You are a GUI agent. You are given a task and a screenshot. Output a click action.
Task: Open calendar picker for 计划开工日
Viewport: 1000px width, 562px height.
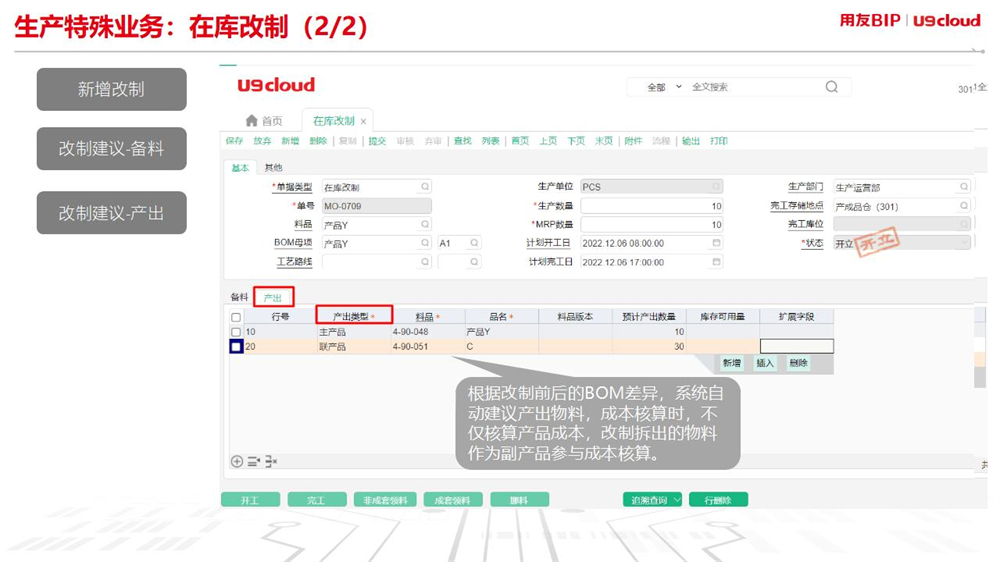[716, 243]
